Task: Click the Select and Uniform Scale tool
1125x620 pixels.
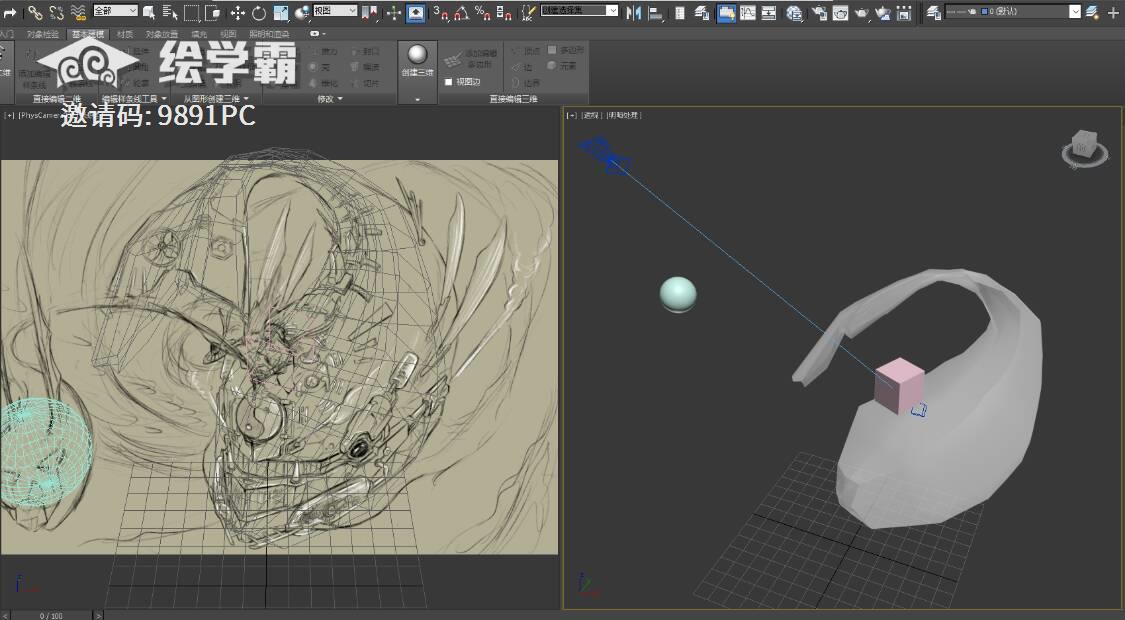Action: pos(281,12)
